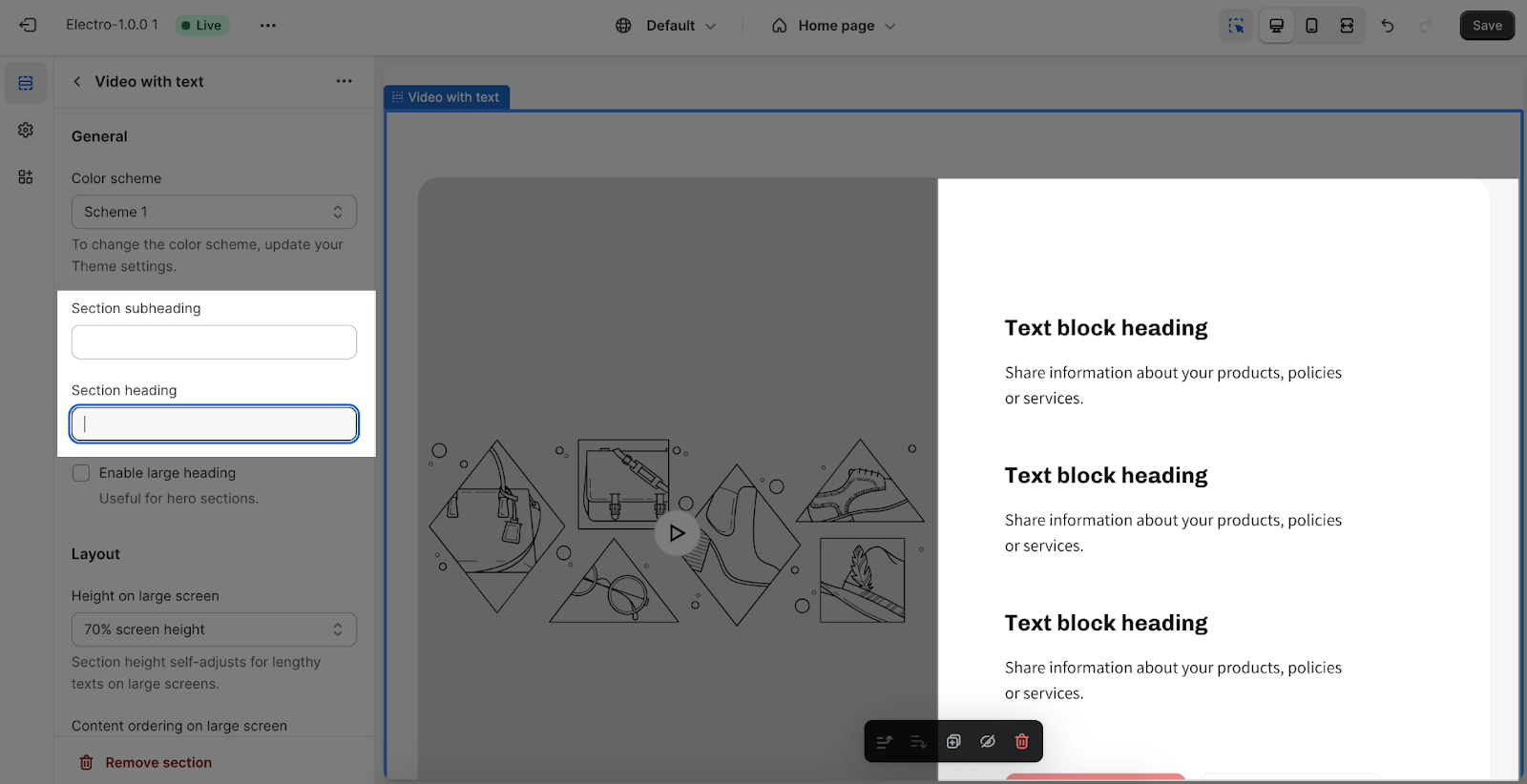Move section down in floating toolbar
The height and width of the screenshot is (784, 1527).
918,742
